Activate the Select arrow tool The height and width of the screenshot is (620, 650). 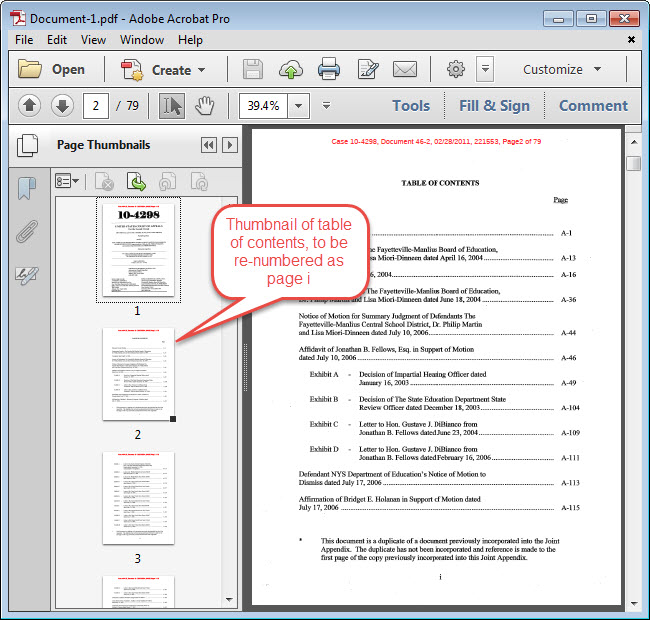(x=171, y=106)
